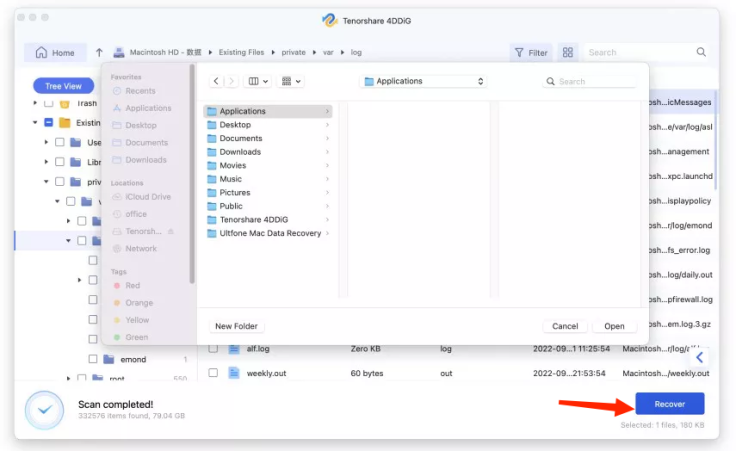
Task: Select the Orange tag
Action: click(x=133, y=303)
